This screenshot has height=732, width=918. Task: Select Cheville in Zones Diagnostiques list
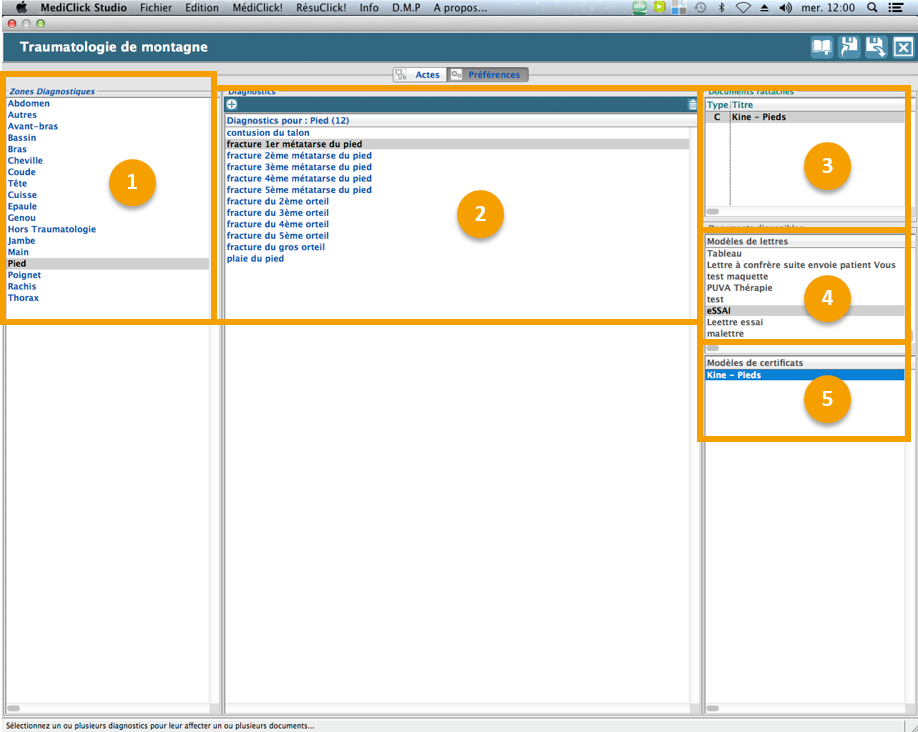coord(25,161)
